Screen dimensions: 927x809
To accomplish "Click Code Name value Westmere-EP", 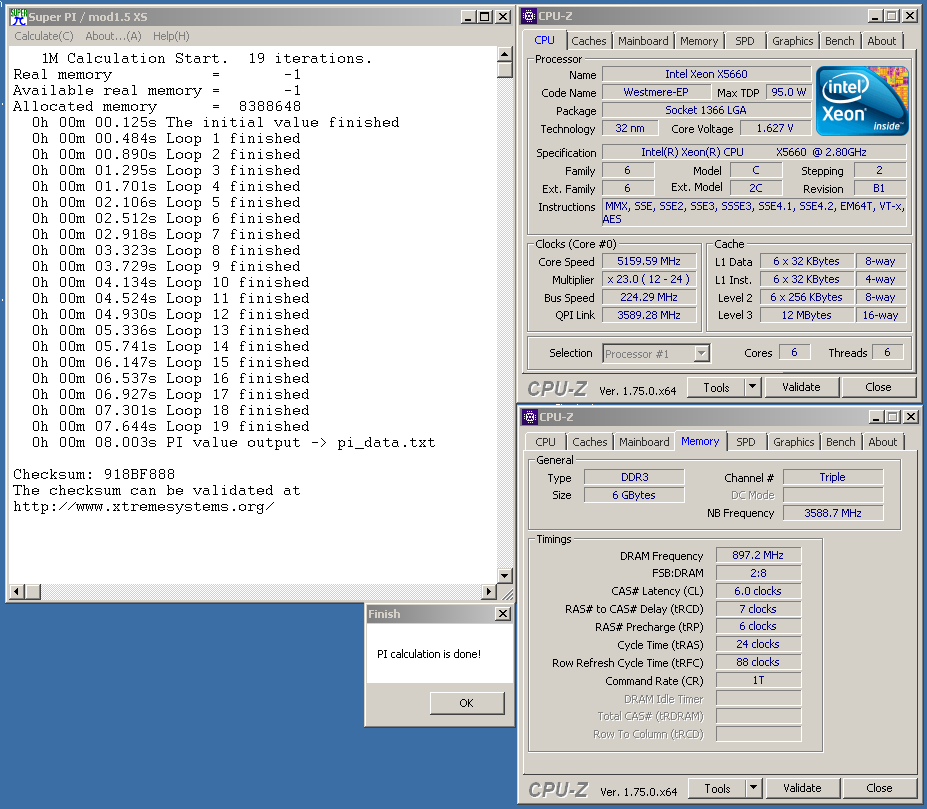I will tap(656, 92).
